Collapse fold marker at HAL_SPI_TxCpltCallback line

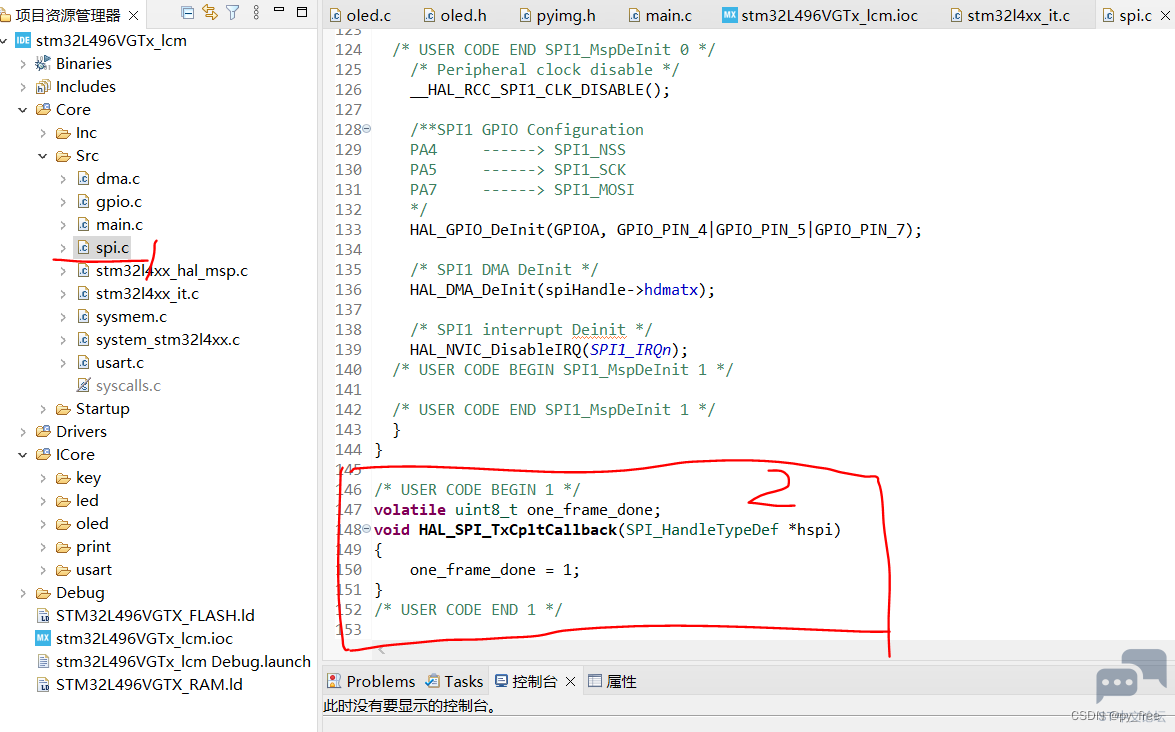366,529
